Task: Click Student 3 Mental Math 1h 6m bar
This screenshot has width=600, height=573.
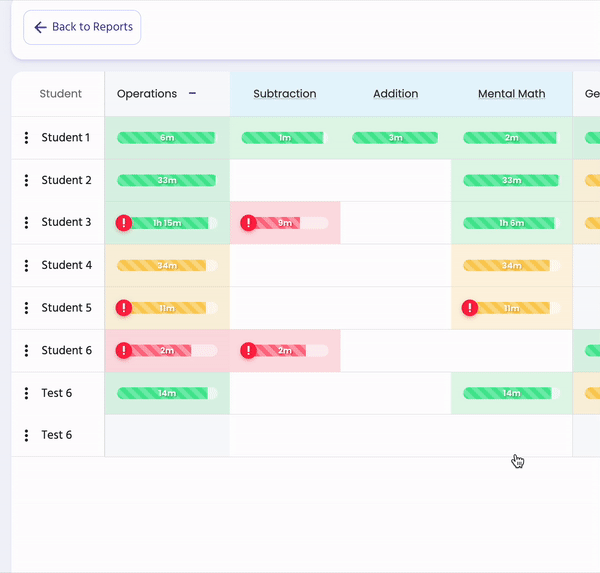Action: point(512,223)
